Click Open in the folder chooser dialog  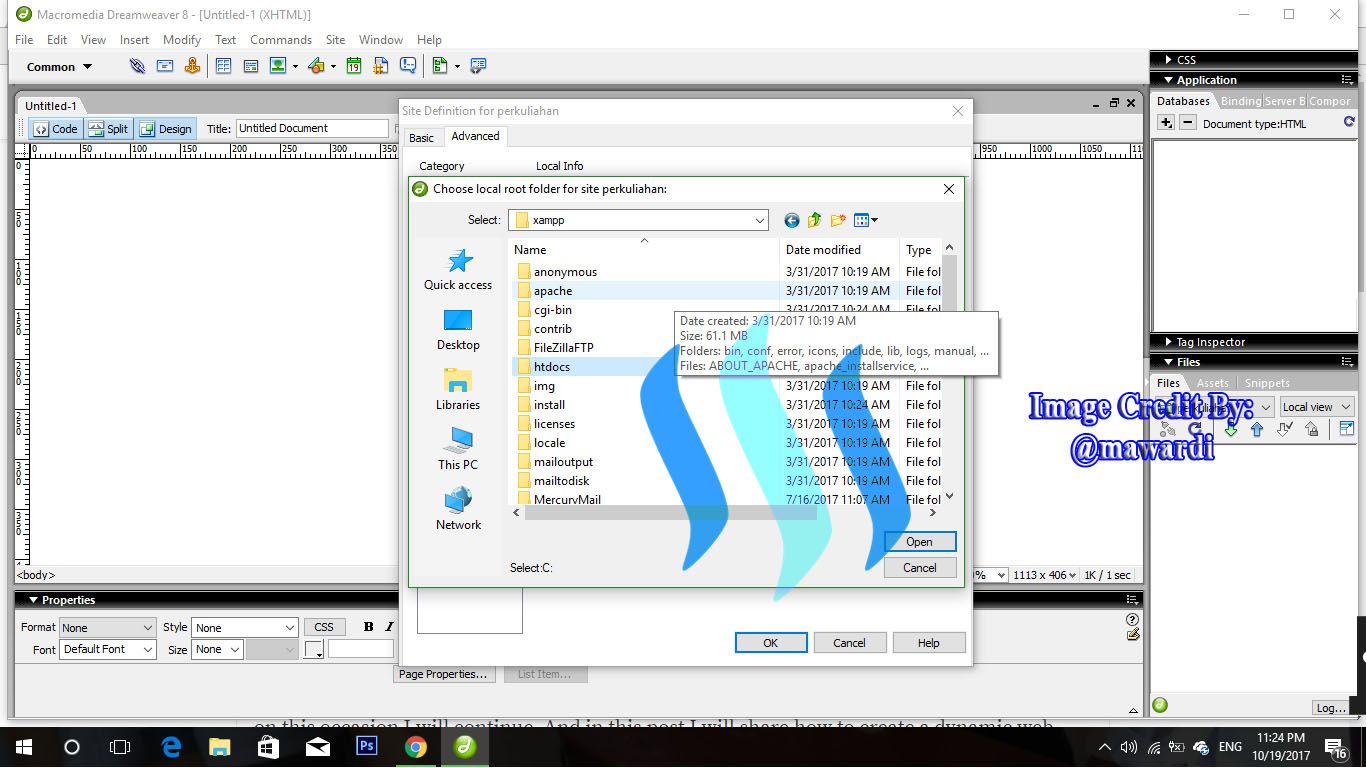920,542
